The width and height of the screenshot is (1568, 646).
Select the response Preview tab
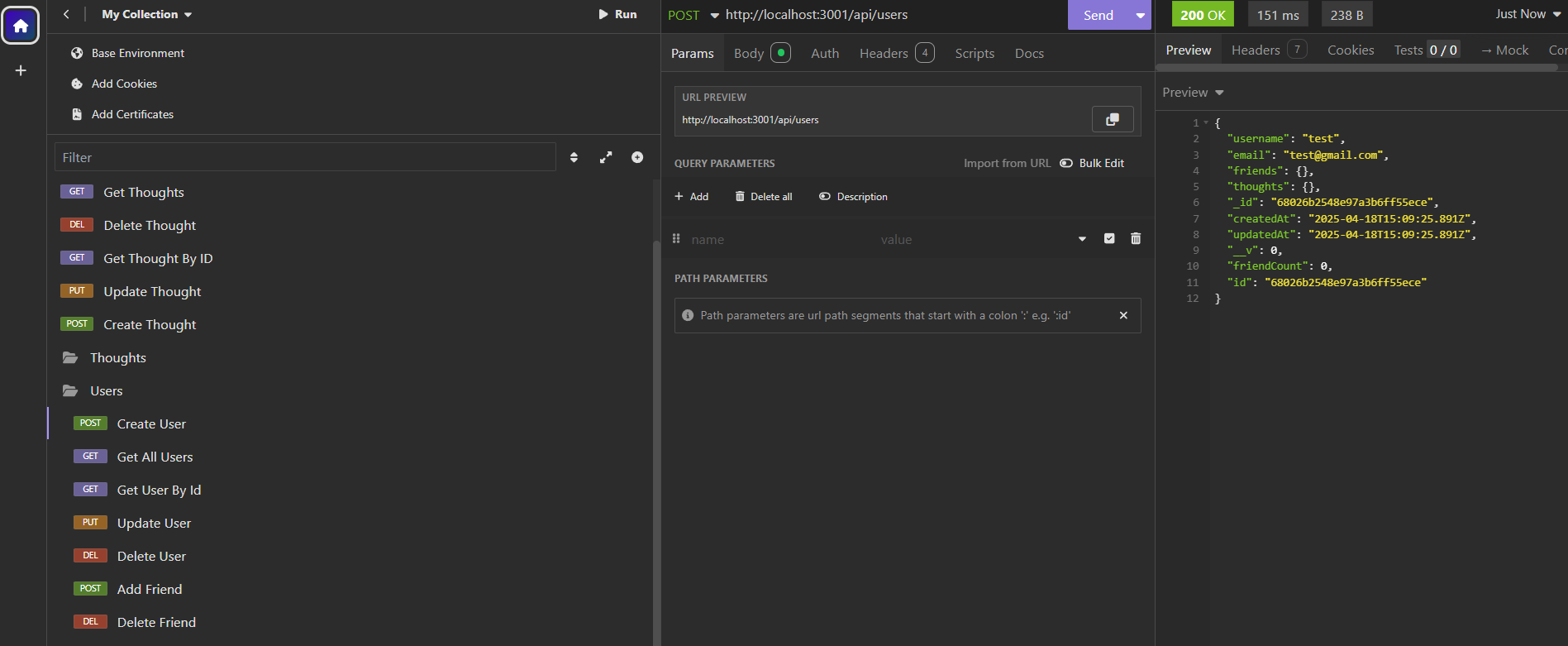coord(1189,50)
